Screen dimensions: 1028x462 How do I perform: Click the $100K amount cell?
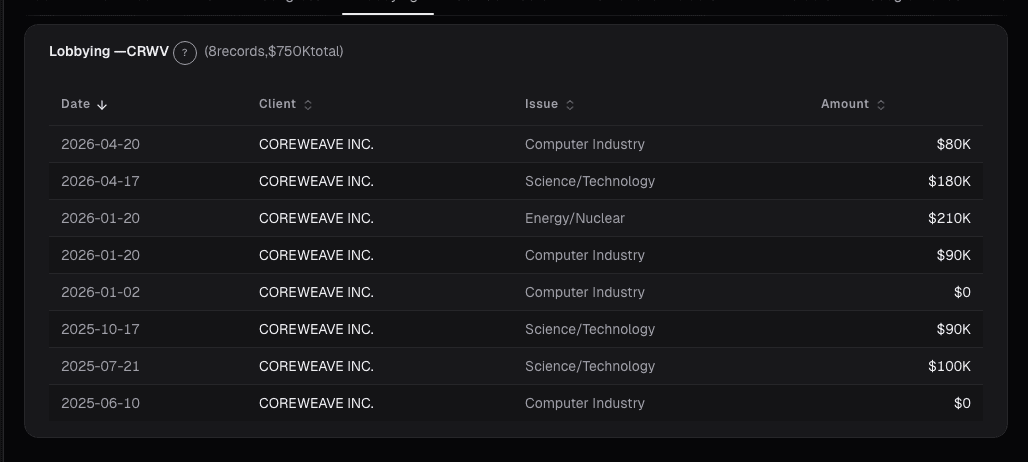pyautogui.click(x=949, y=366)
